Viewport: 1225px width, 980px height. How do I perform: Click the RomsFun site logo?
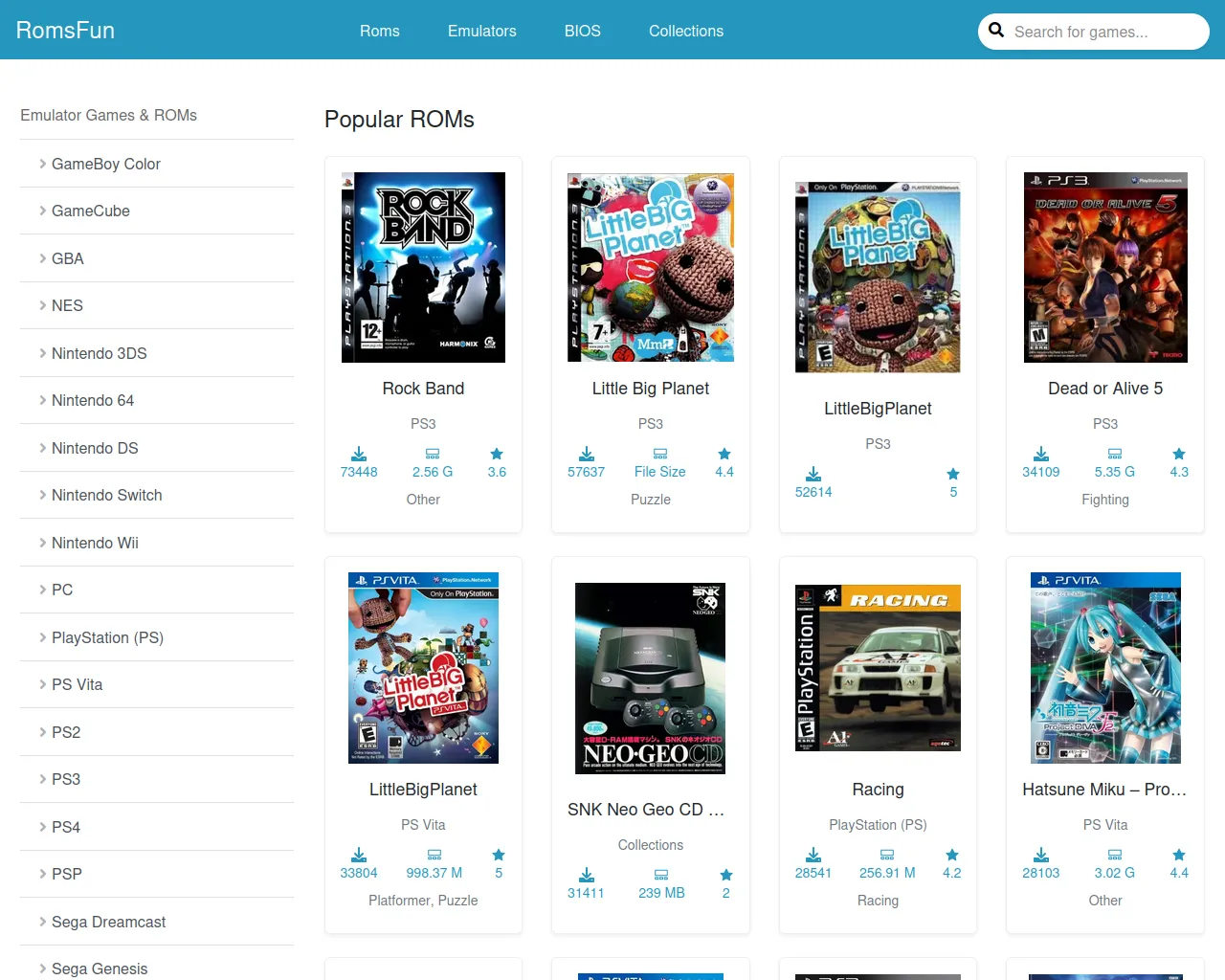click(65, 31)
